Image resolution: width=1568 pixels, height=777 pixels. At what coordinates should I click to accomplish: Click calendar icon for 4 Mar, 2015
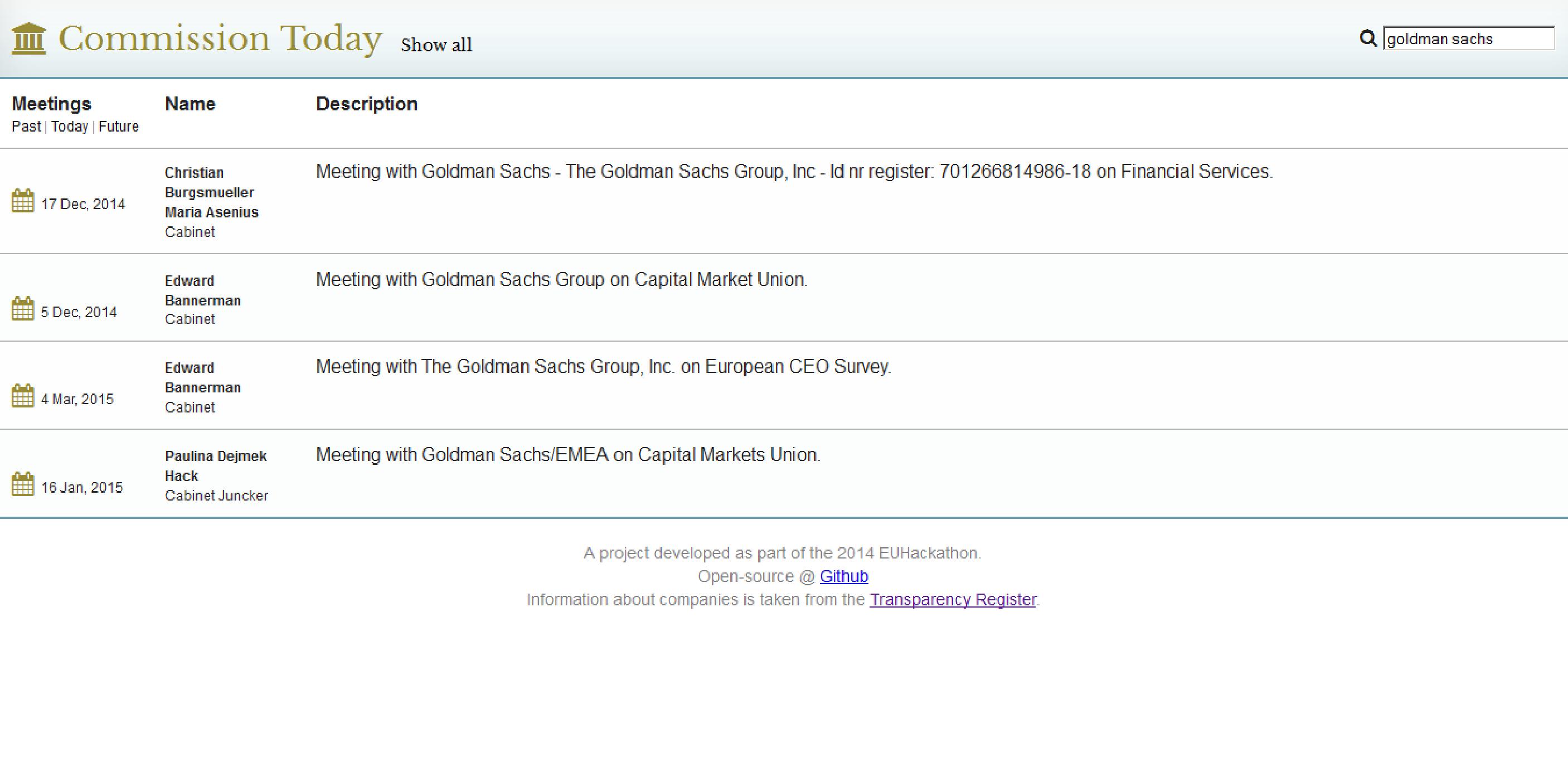tap(23, 396)
